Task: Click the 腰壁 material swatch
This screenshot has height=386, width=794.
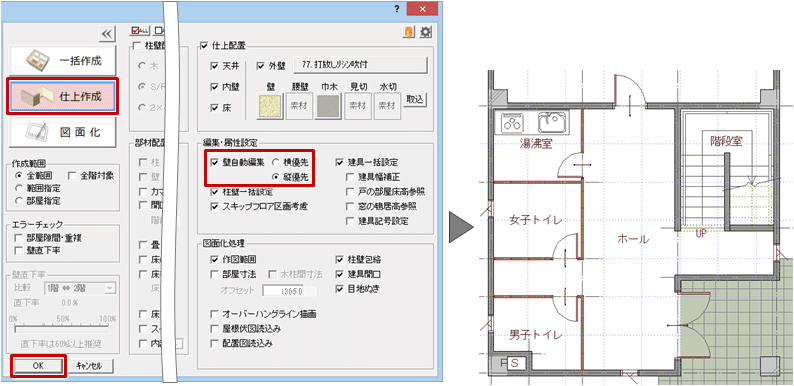Action: (x=299, y=105)
